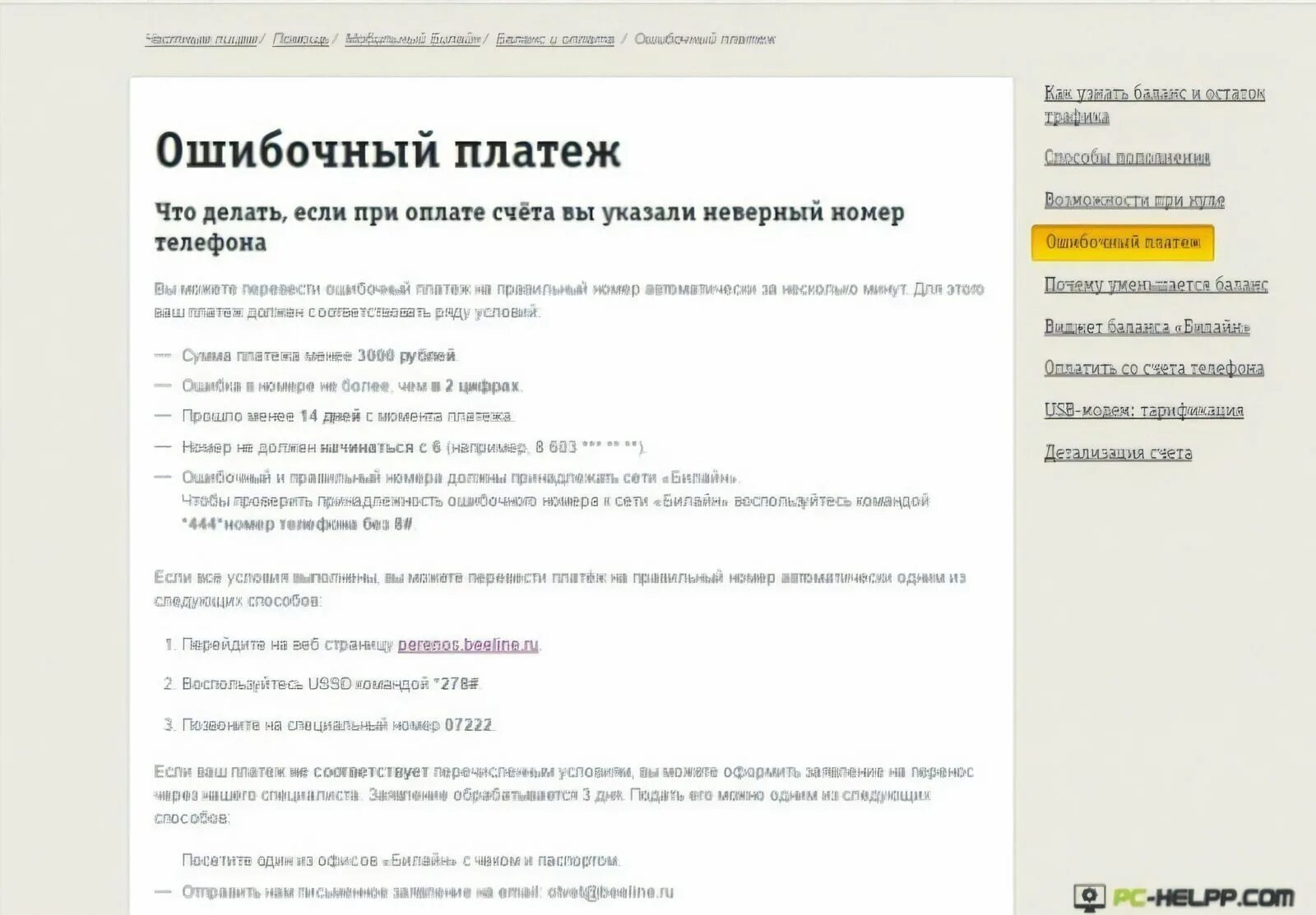The image size is (1316, 915).
Task: Click the paragraph starting 'Вы можете перевести'
Action: [569, 301]
